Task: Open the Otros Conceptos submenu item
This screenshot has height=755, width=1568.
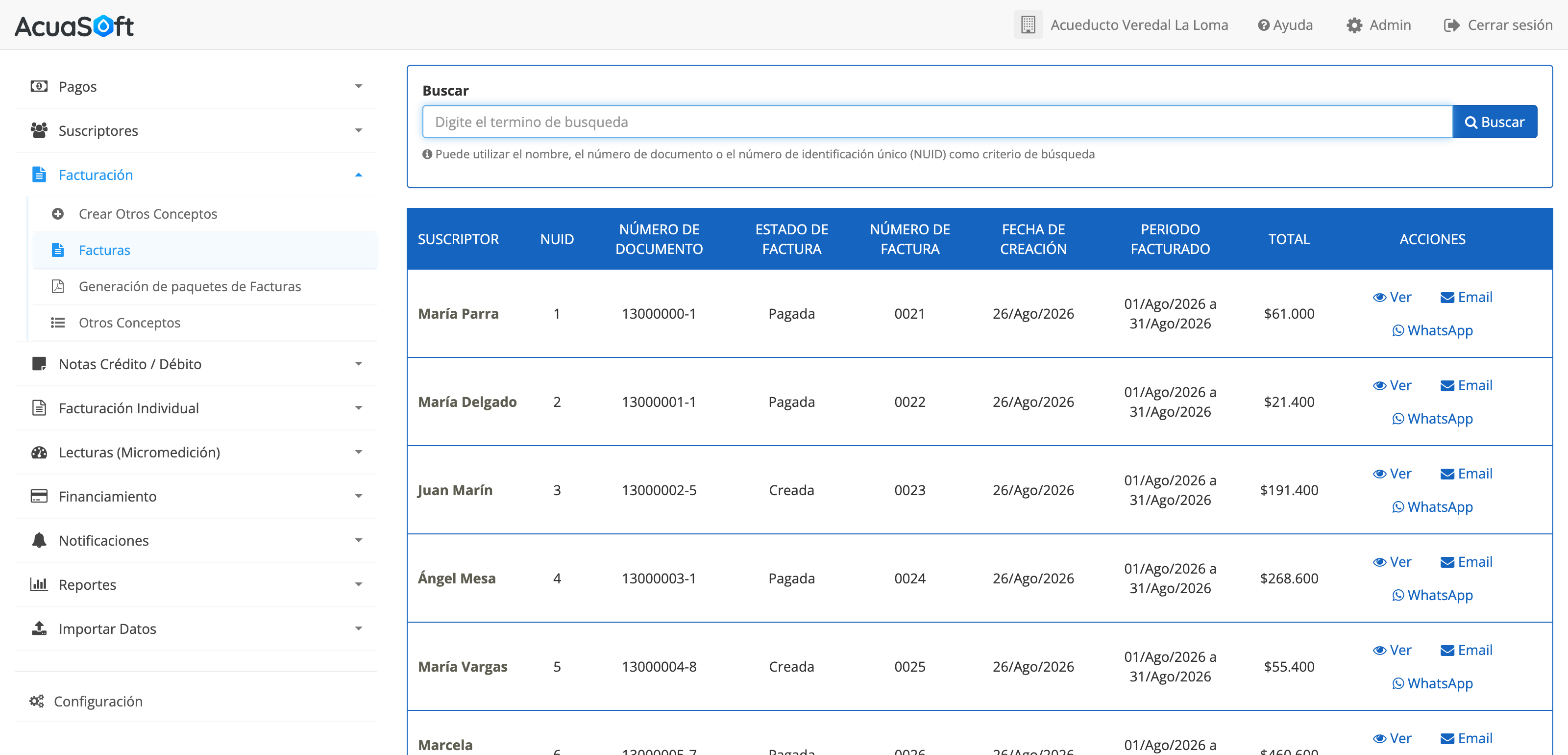Action: point(205,323)
